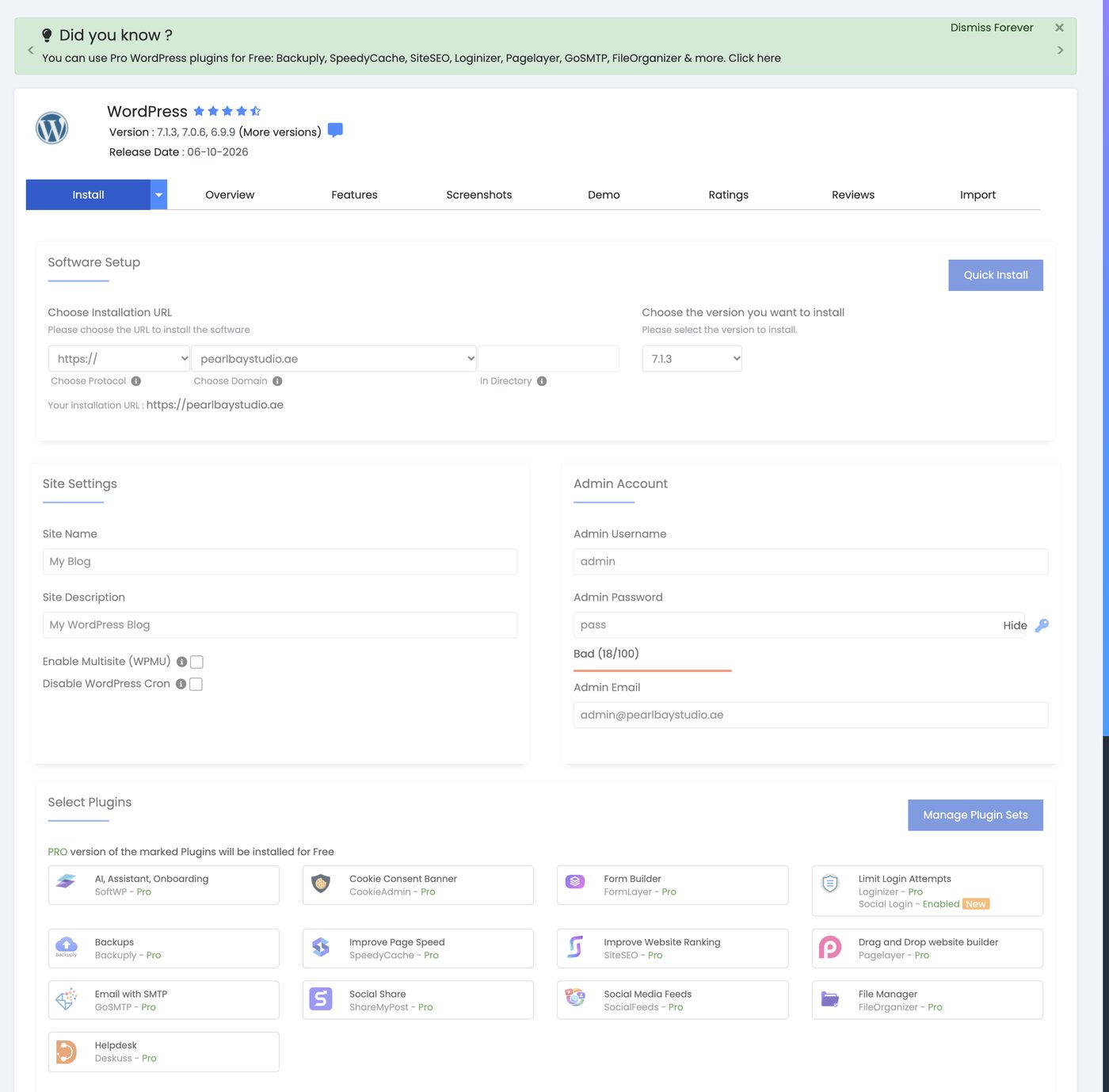
Task: Click Dismiss Forever link
Action: tap(992, 28)
